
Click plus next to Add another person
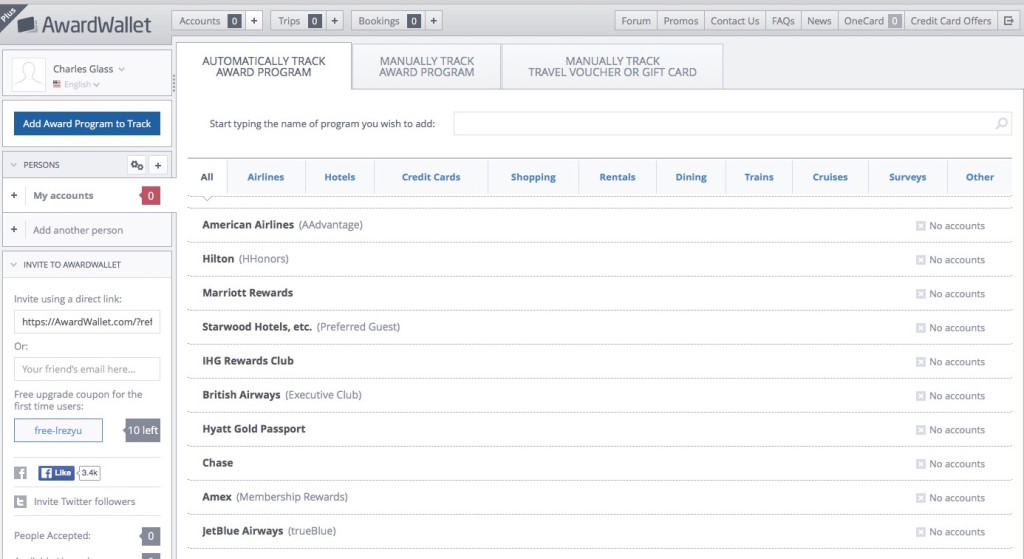(x=14, y=230)
